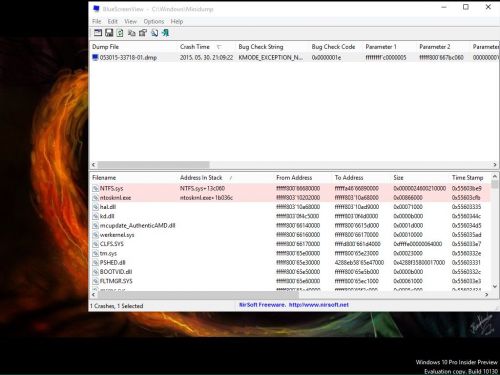Open the File menu
500x375 pixels.
pyautogui.click(x=97, y=21)
